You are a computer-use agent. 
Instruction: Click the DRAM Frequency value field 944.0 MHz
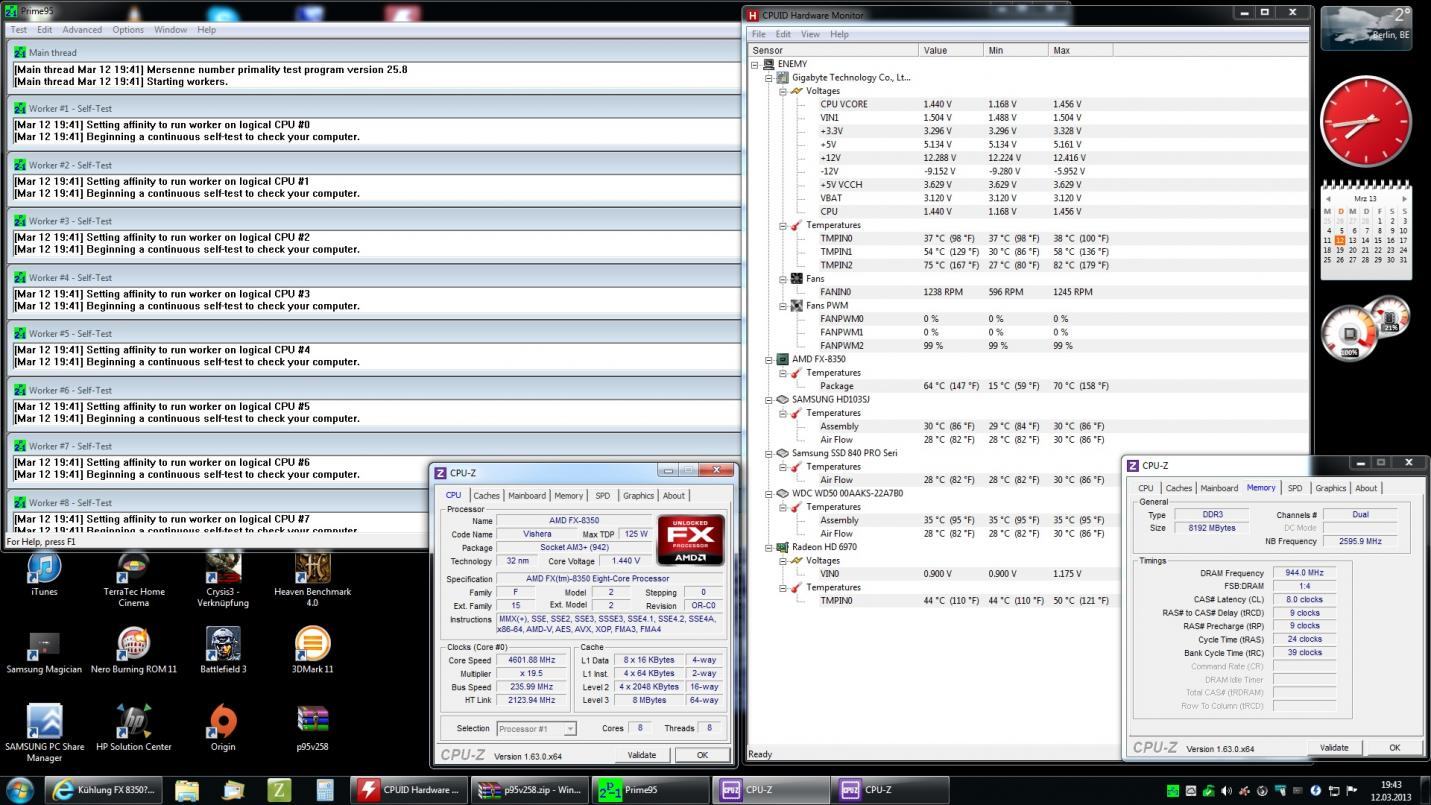coord(1304,573)
